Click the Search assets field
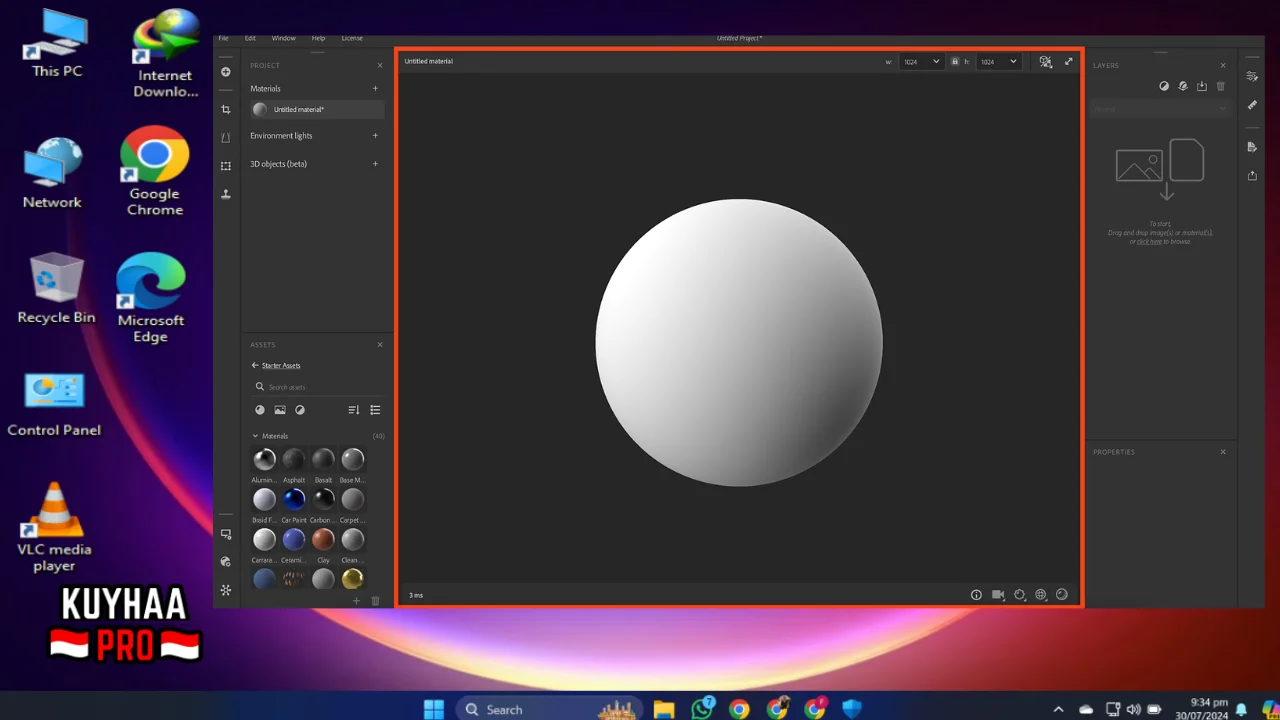Screen dimensions: 1280x720 coord(318,387)
